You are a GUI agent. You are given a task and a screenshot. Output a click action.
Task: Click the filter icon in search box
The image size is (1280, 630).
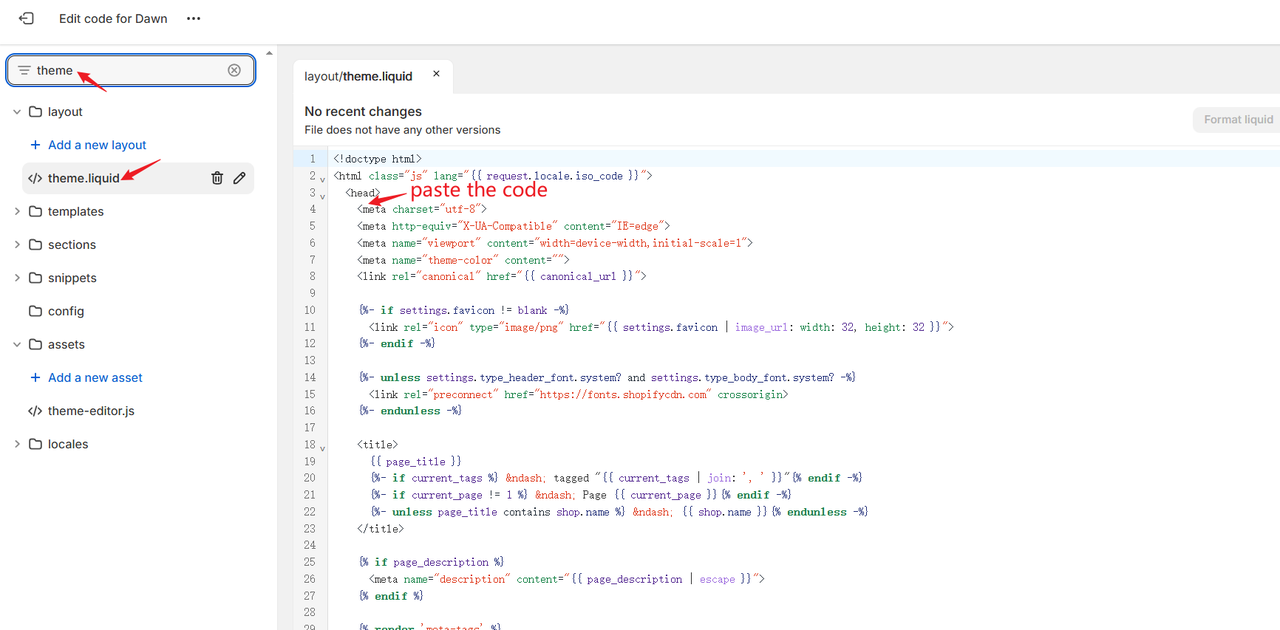click(24, 70)
